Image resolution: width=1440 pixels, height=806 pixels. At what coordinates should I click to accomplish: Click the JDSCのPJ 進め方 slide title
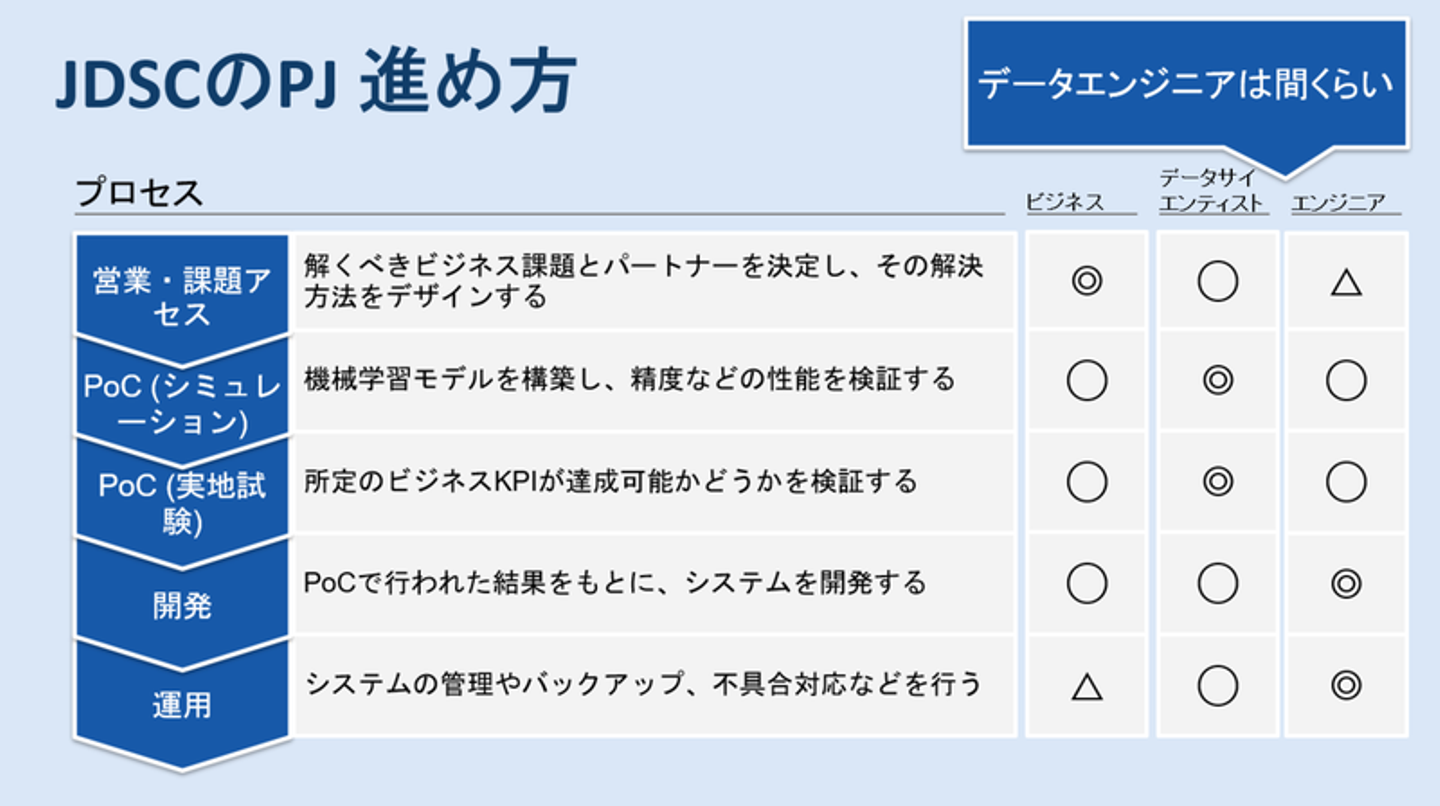pos(316,85)
